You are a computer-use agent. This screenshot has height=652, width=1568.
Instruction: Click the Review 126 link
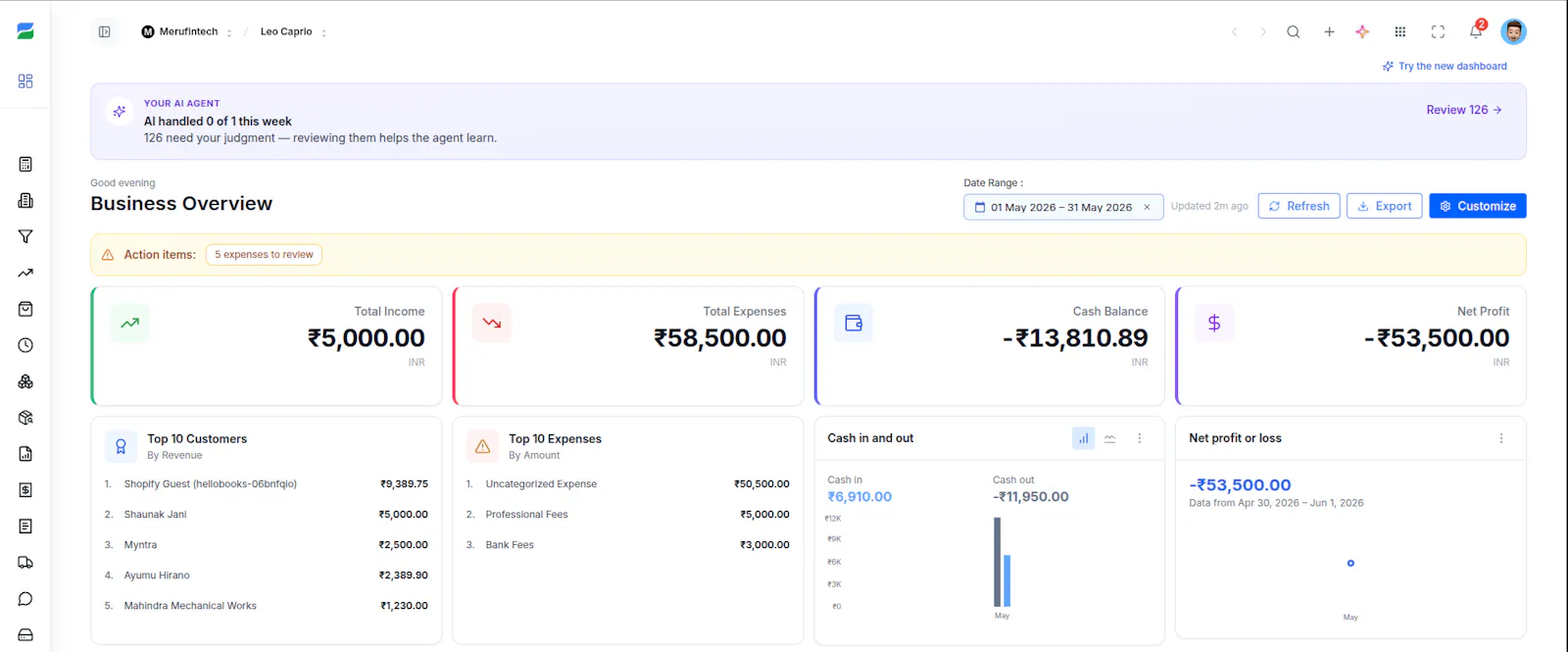click(1464, 110)
